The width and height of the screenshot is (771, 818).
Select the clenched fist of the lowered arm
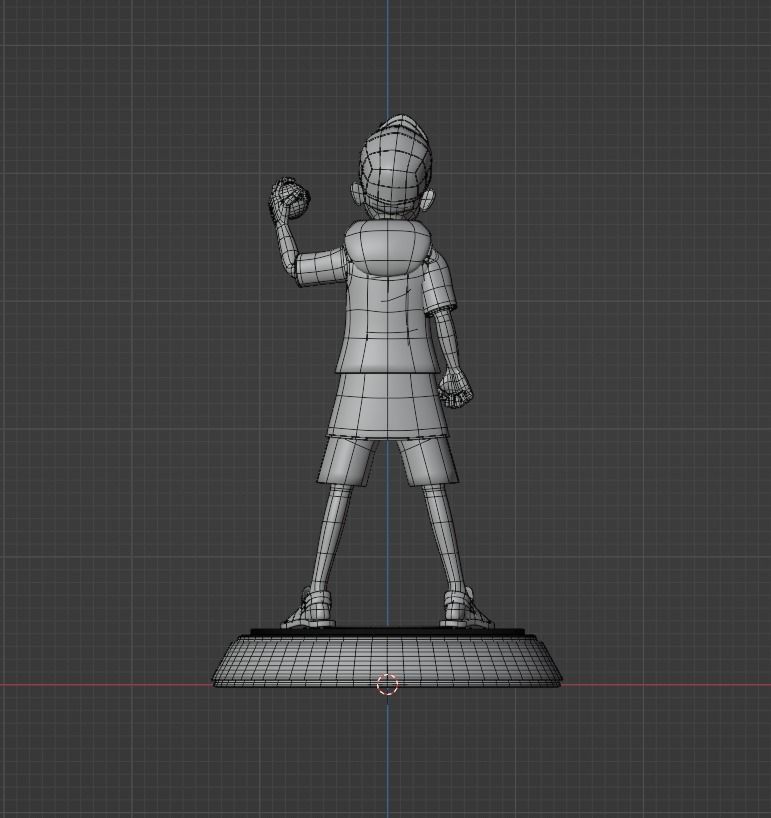(x=455, y=389)
